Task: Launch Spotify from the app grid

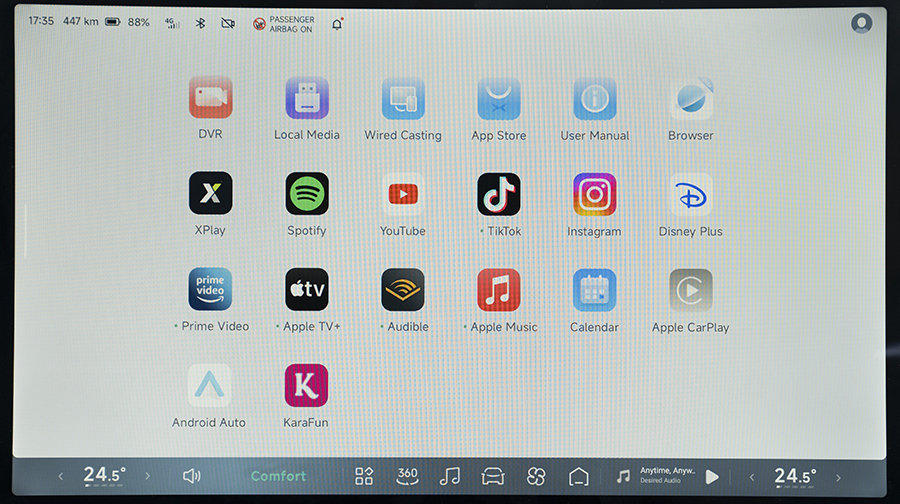Action: point(307,194)
